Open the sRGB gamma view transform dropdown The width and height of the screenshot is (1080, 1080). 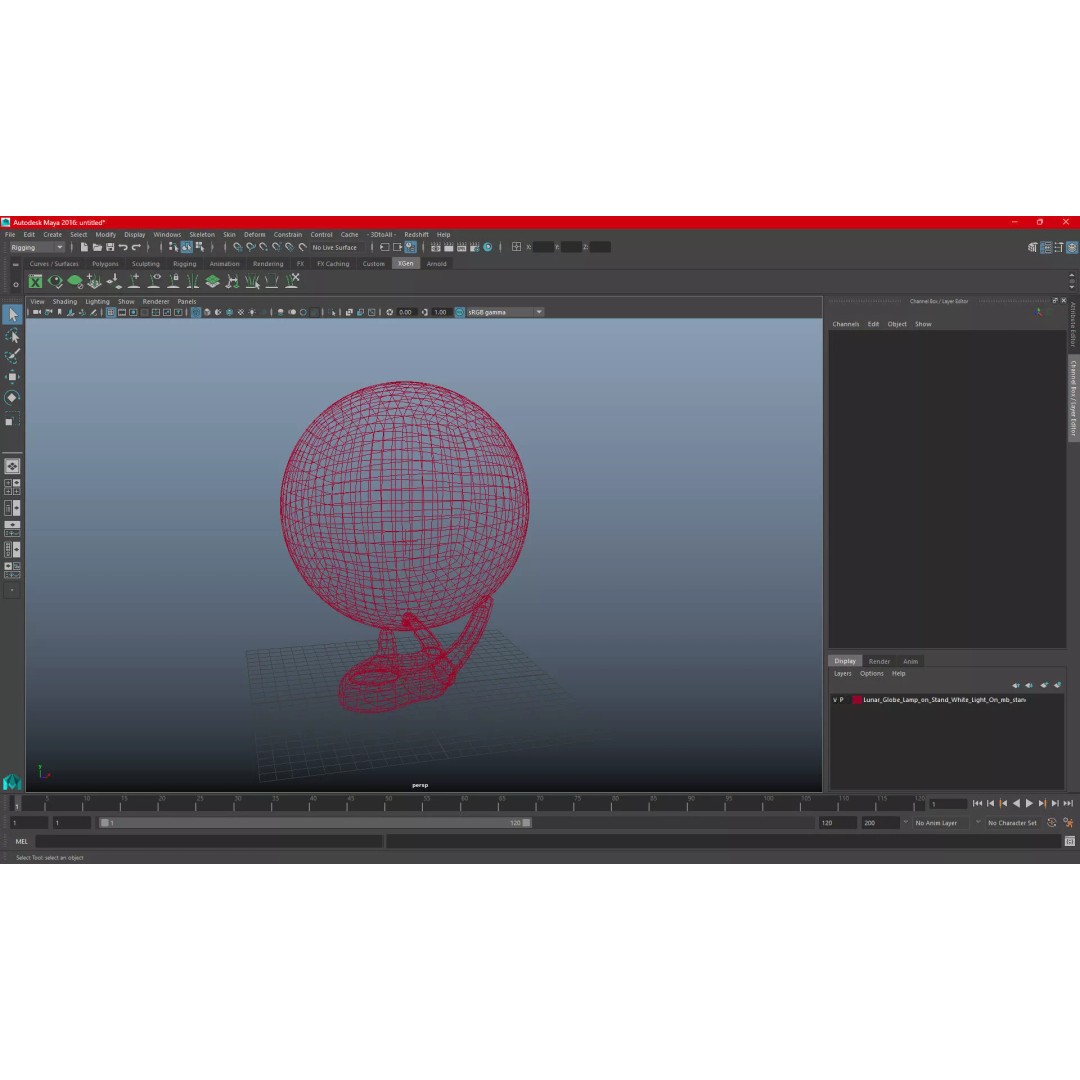(x=506, y=312)
